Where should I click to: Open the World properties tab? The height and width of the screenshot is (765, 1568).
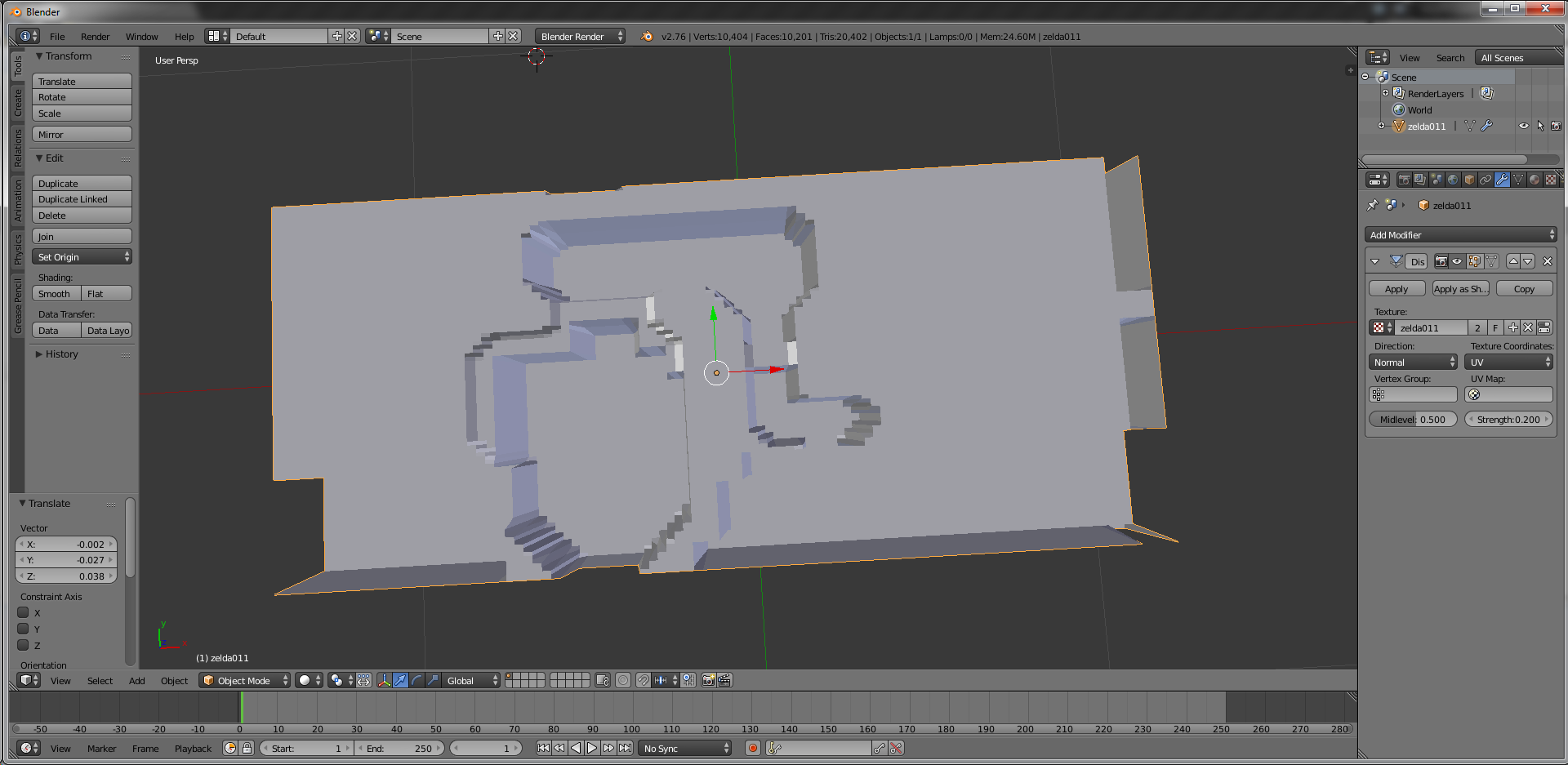[x=1453, y=180]
